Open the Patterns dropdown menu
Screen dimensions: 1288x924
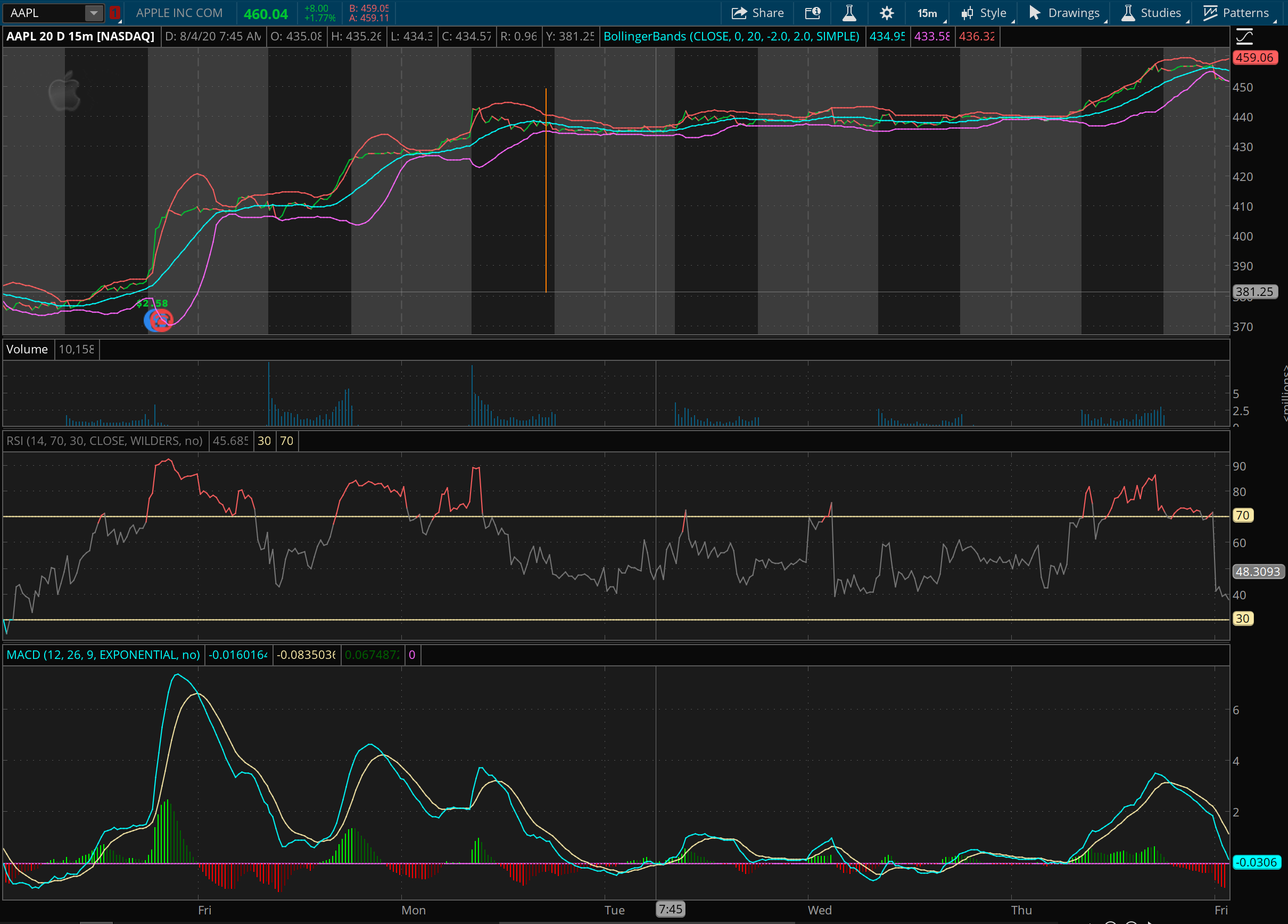pyautogui.click(x=1238, y=13)
